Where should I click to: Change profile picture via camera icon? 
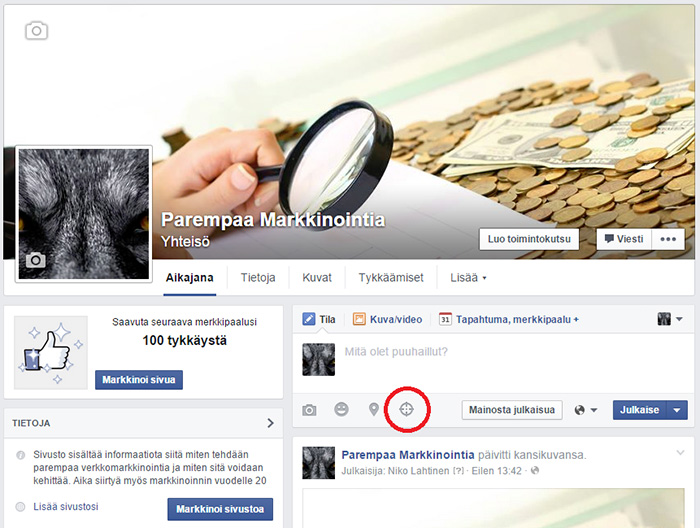36,260
